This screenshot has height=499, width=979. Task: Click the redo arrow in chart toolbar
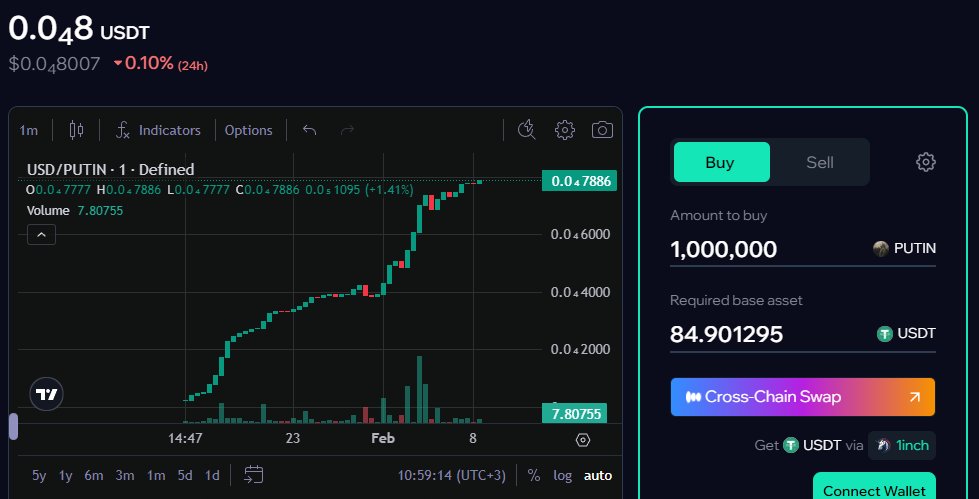pyautogui.click(x=347, y=131)
